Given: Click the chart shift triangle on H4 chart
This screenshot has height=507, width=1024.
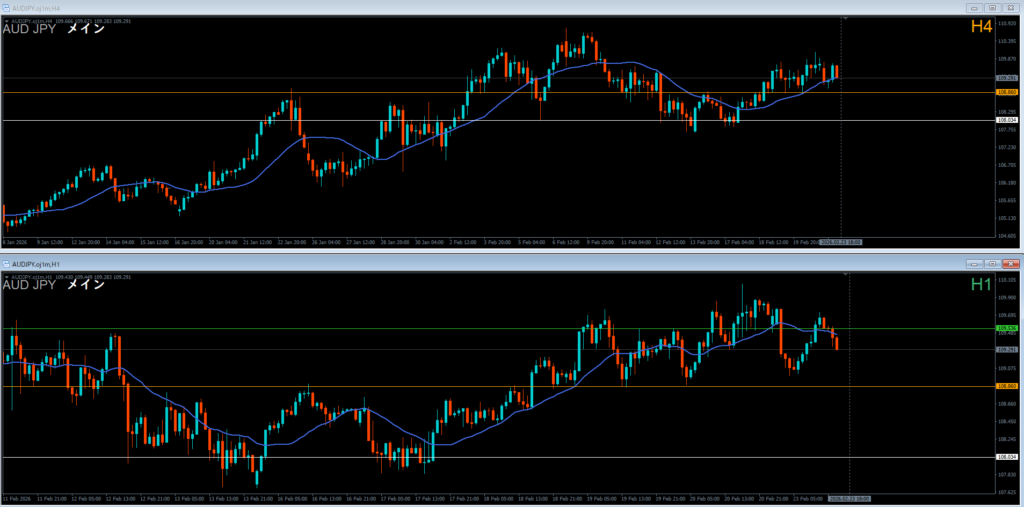Looking at the screenshot, I should point(846,18).
